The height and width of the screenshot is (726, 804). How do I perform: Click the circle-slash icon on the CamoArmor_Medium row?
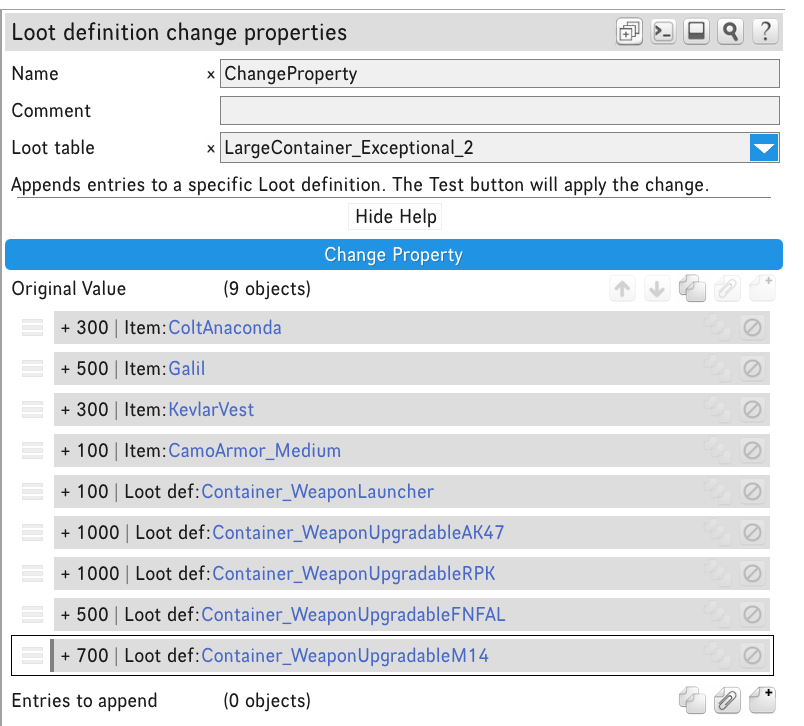pyautogui.click(x=752, y=451)
